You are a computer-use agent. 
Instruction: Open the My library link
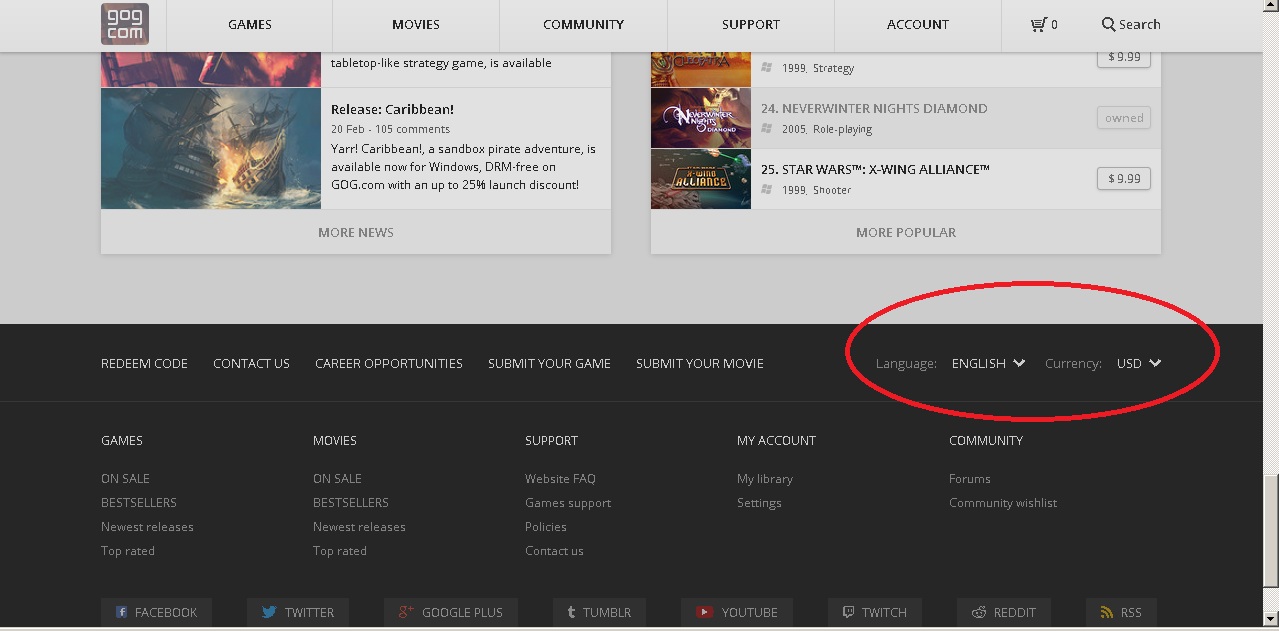tap(765, 478)
